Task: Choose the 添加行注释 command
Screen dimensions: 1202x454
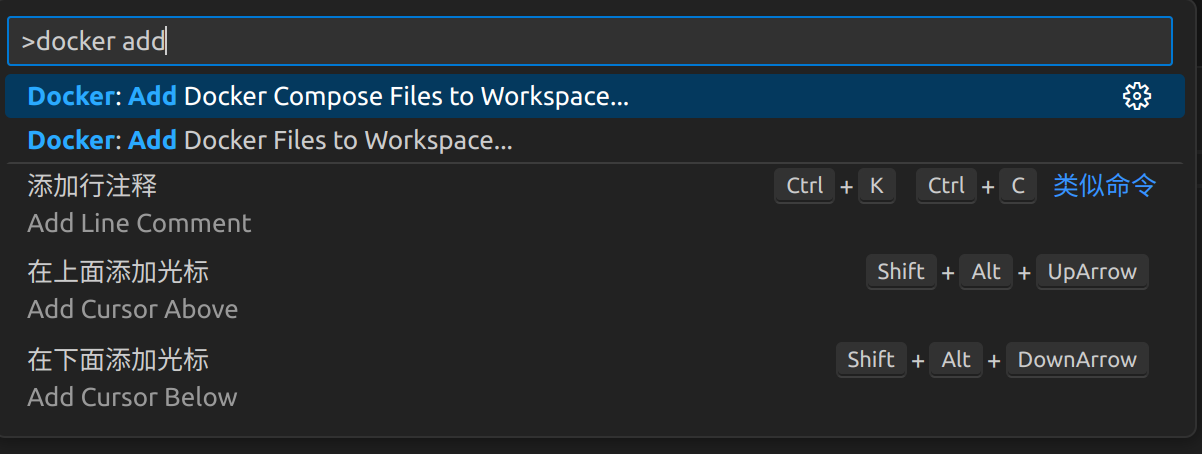Action: click(x=595, y=204)
